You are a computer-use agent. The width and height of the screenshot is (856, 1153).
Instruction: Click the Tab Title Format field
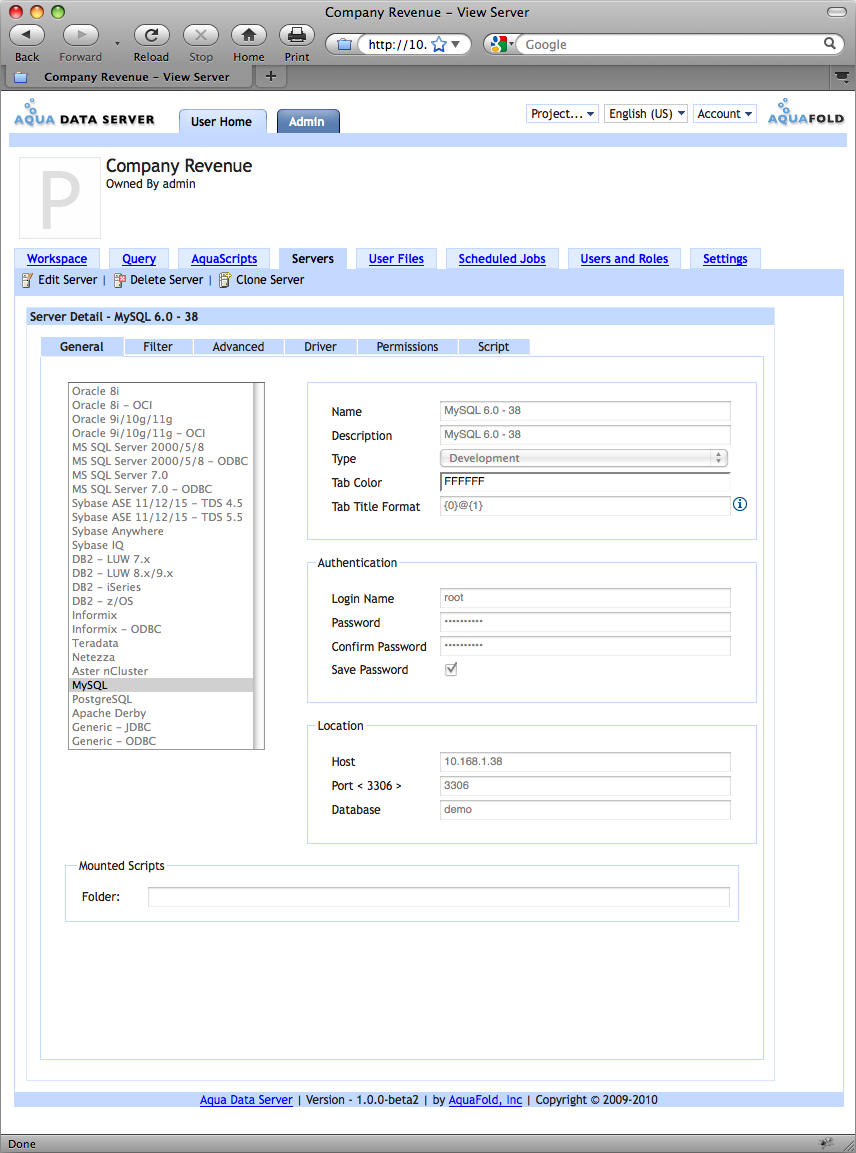click(x=585, y=506)
